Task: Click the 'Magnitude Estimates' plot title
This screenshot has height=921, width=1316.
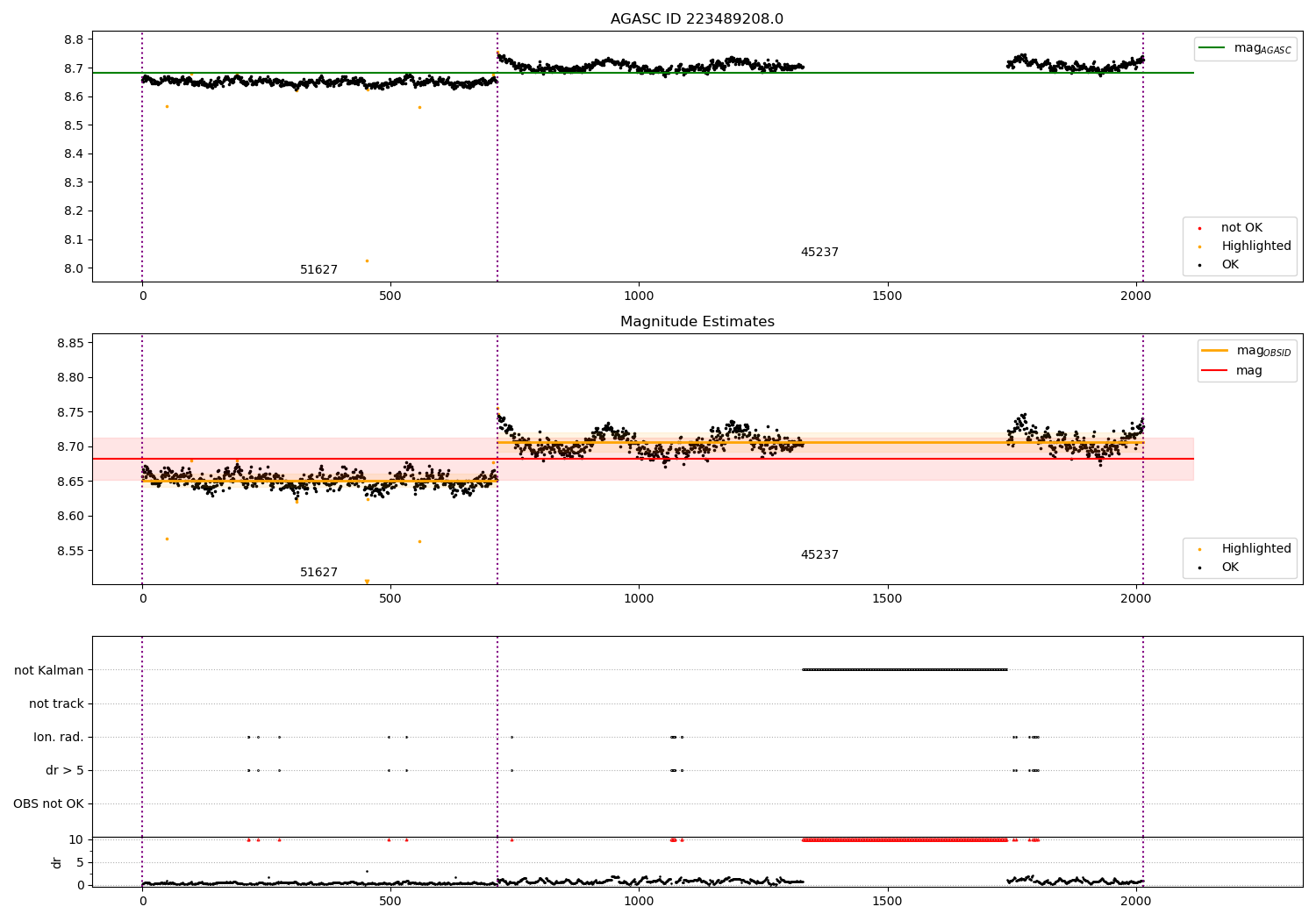Action: pos(697,322)
